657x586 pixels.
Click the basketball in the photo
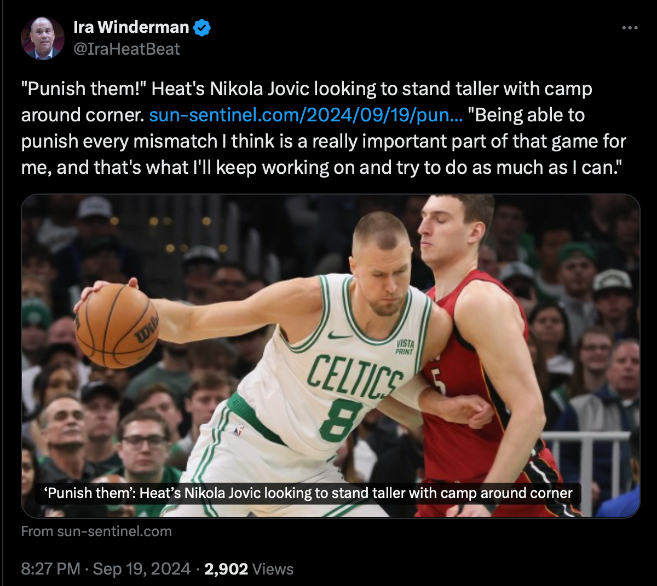117,325
